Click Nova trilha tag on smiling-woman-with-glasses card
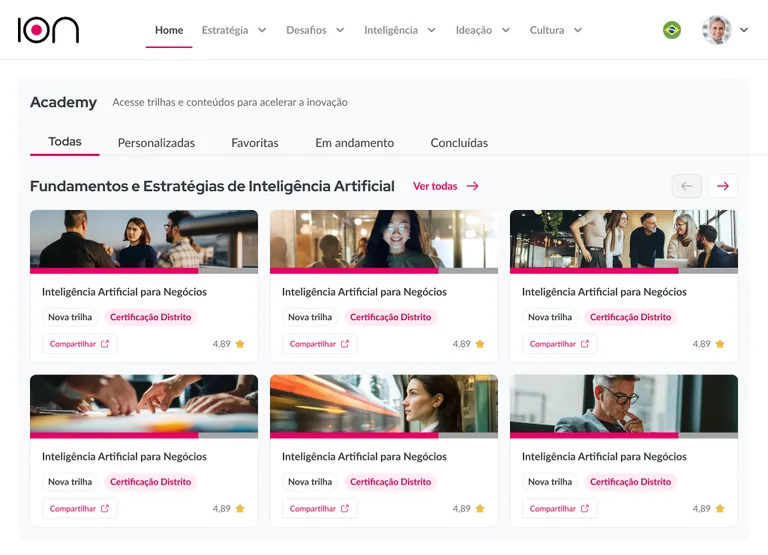 (x=310, y=317)
